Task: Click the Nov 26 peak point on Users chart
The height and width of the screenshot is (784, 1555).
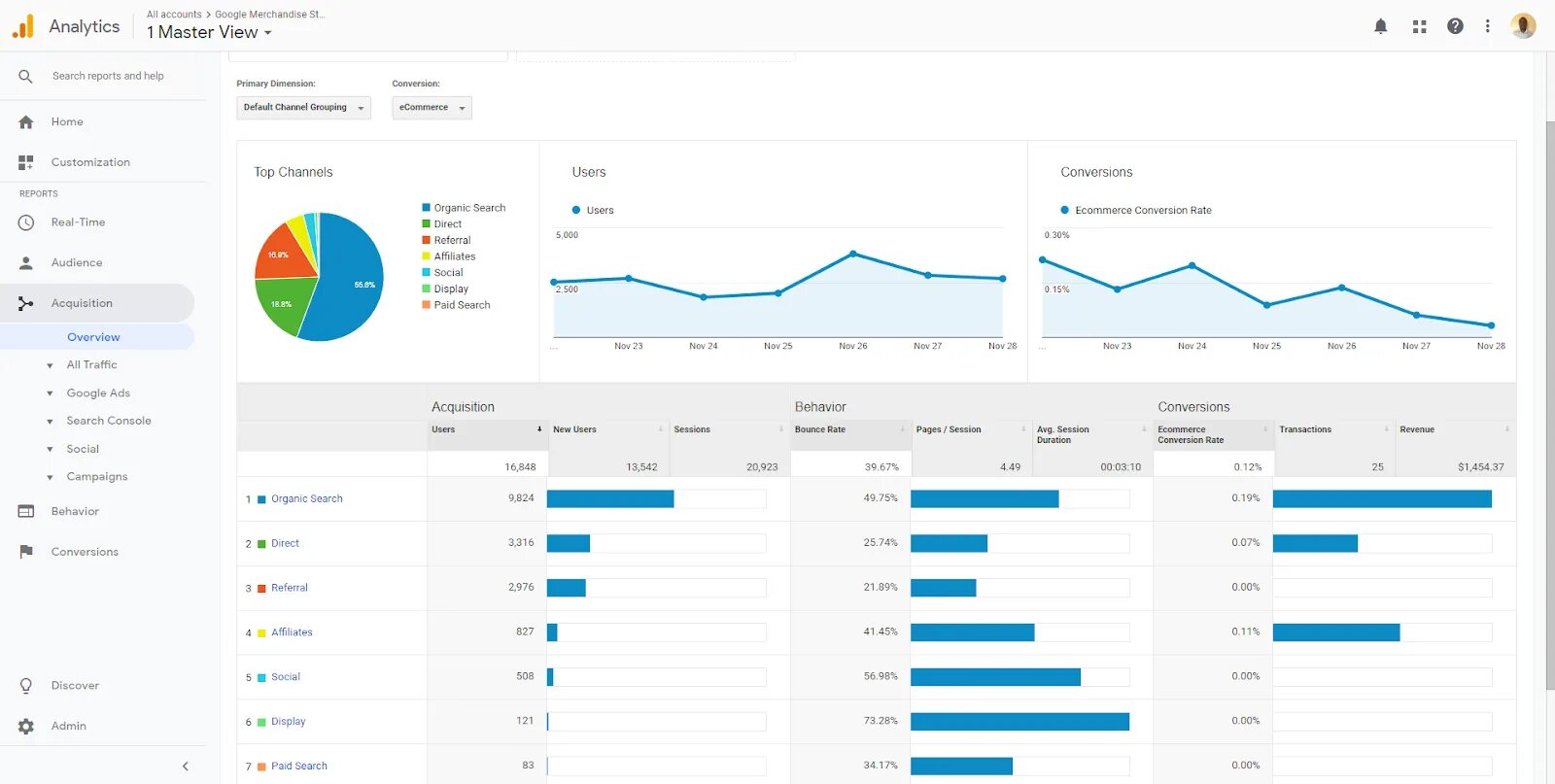Action: pos(853,254)
